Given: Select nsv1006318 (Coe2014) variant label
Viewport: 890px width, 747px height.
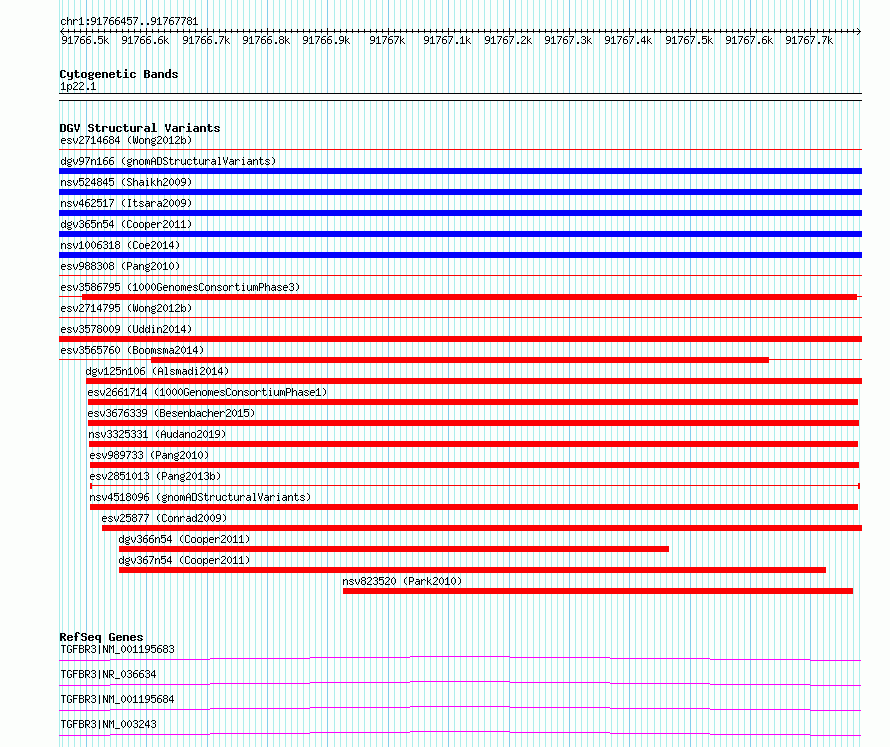Looking at the screenshot, I should pos(120,245).
